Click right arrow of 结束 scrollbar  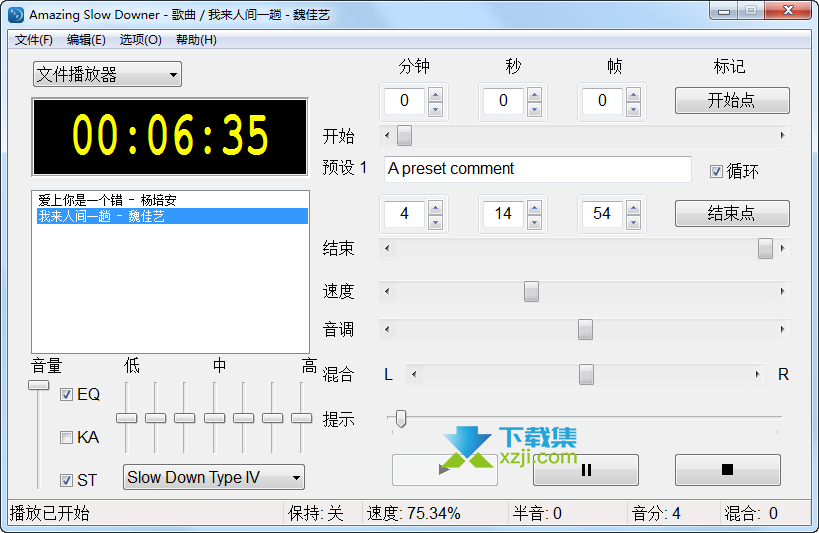(x=782, y=248)
